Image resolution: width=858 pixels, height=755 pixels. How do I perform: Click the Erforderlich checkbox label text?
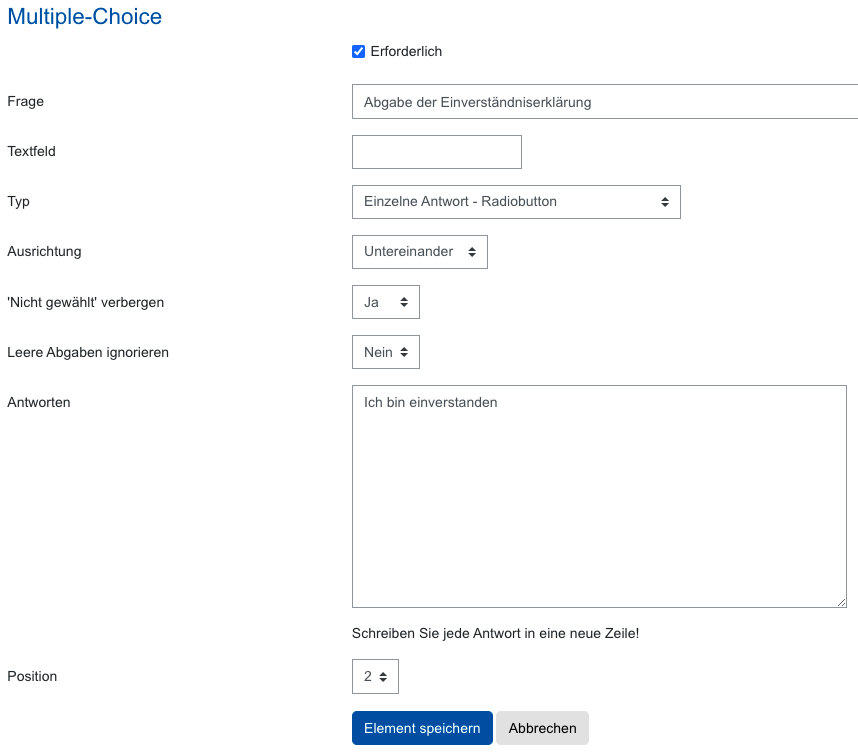point(406,52)
